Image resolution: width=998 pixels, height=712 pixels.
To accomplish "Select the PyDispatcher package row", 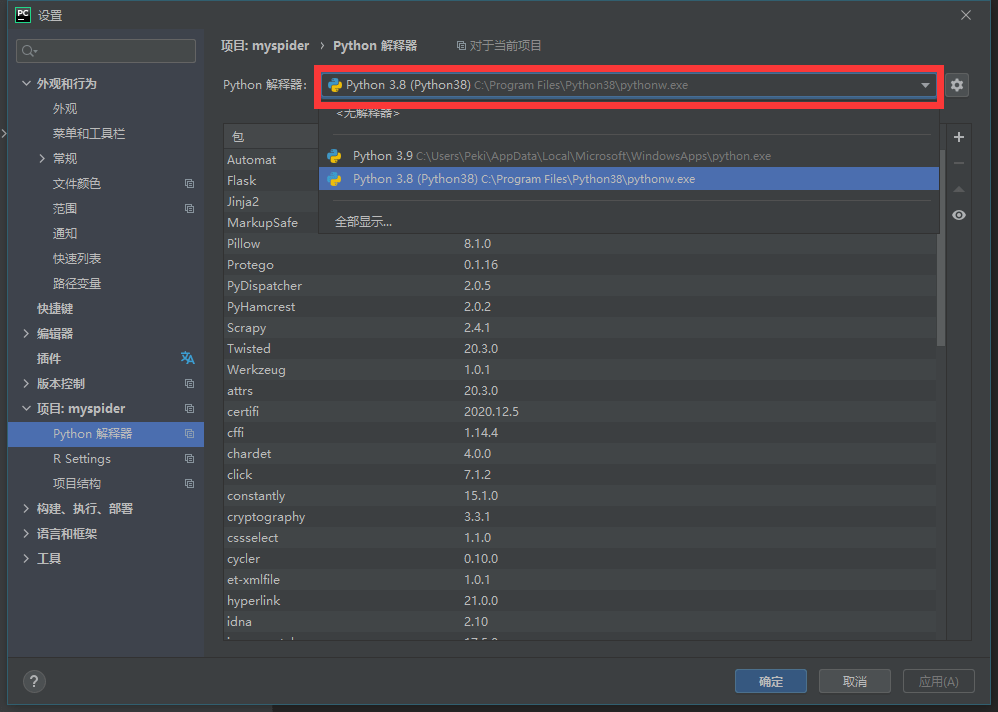I will click(x=580, y=286).
